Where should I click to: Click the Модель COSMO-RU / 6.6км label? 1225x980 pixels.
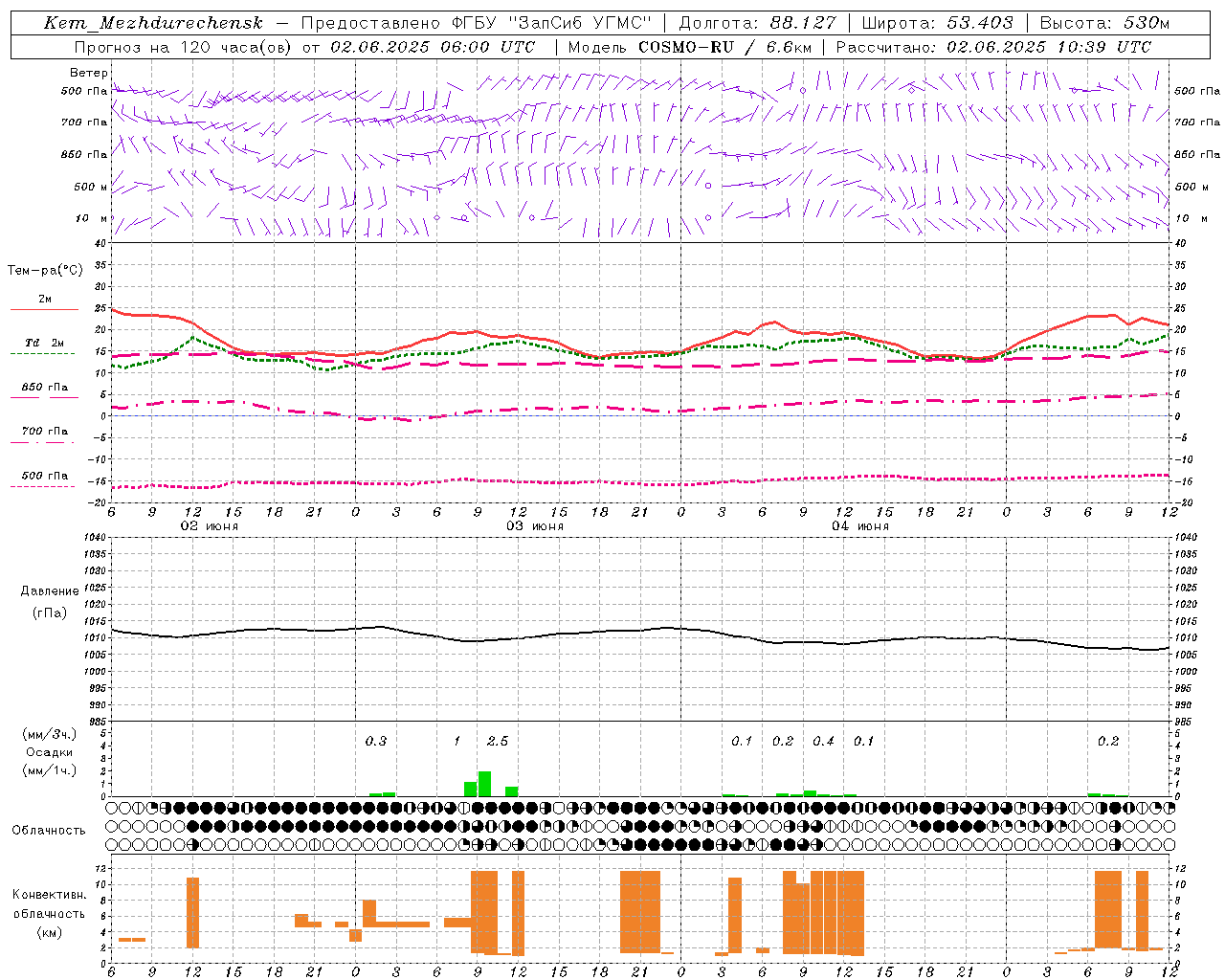pyautogui.click(x=690, y=47)
